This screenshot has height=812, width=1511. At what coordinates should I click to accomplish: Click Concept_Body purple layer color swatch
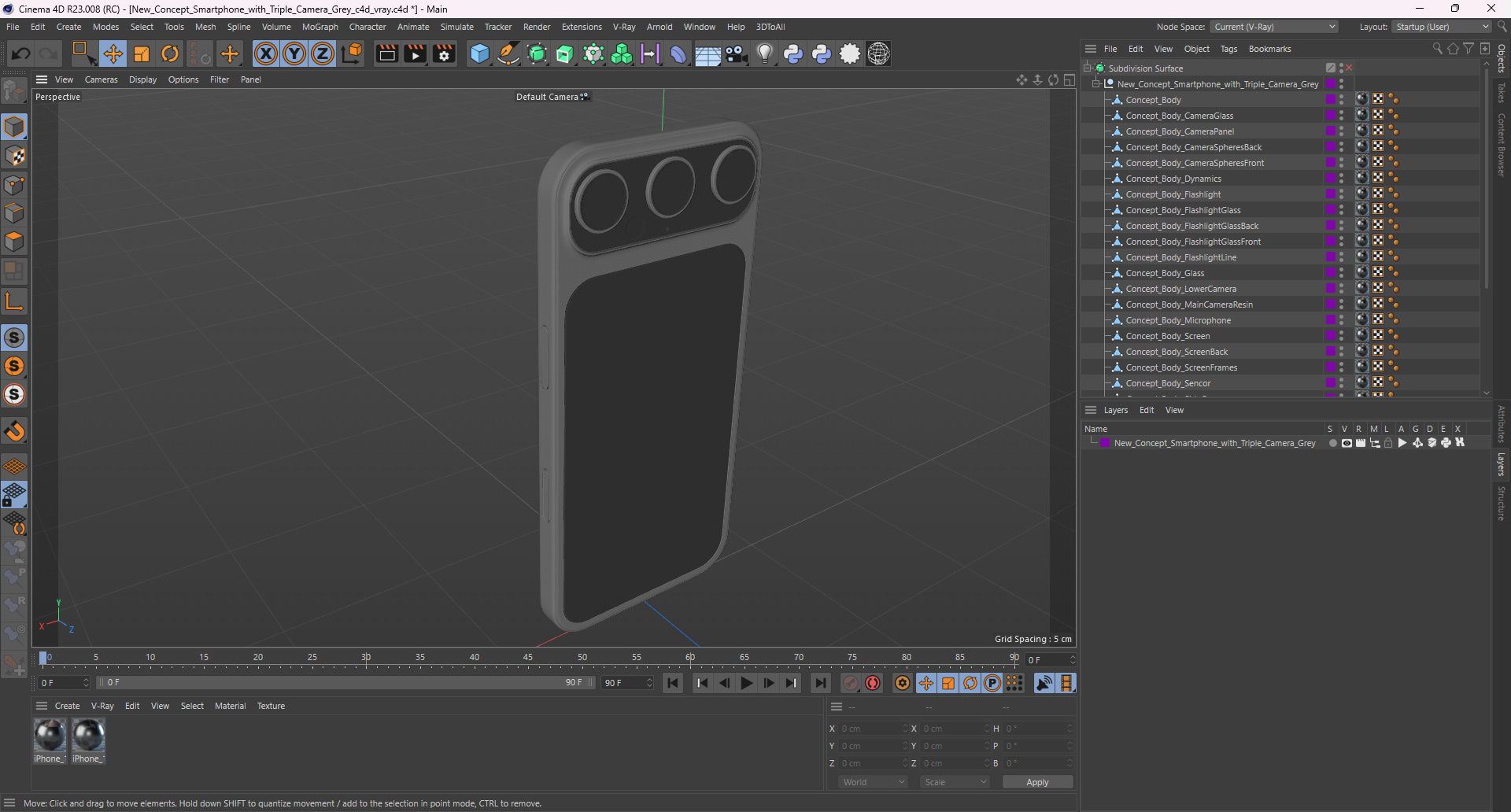(1331, 100)
